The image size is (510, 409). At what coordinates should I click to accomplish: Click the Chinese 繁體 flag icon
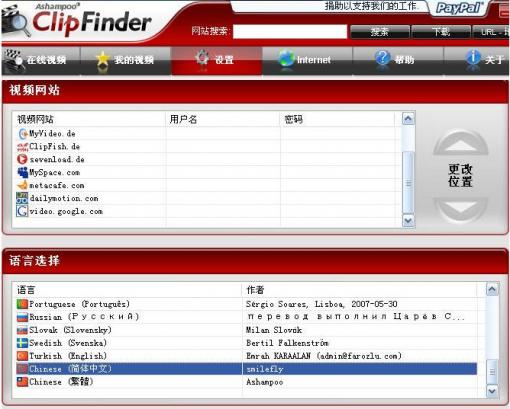[x=22, y=382]
